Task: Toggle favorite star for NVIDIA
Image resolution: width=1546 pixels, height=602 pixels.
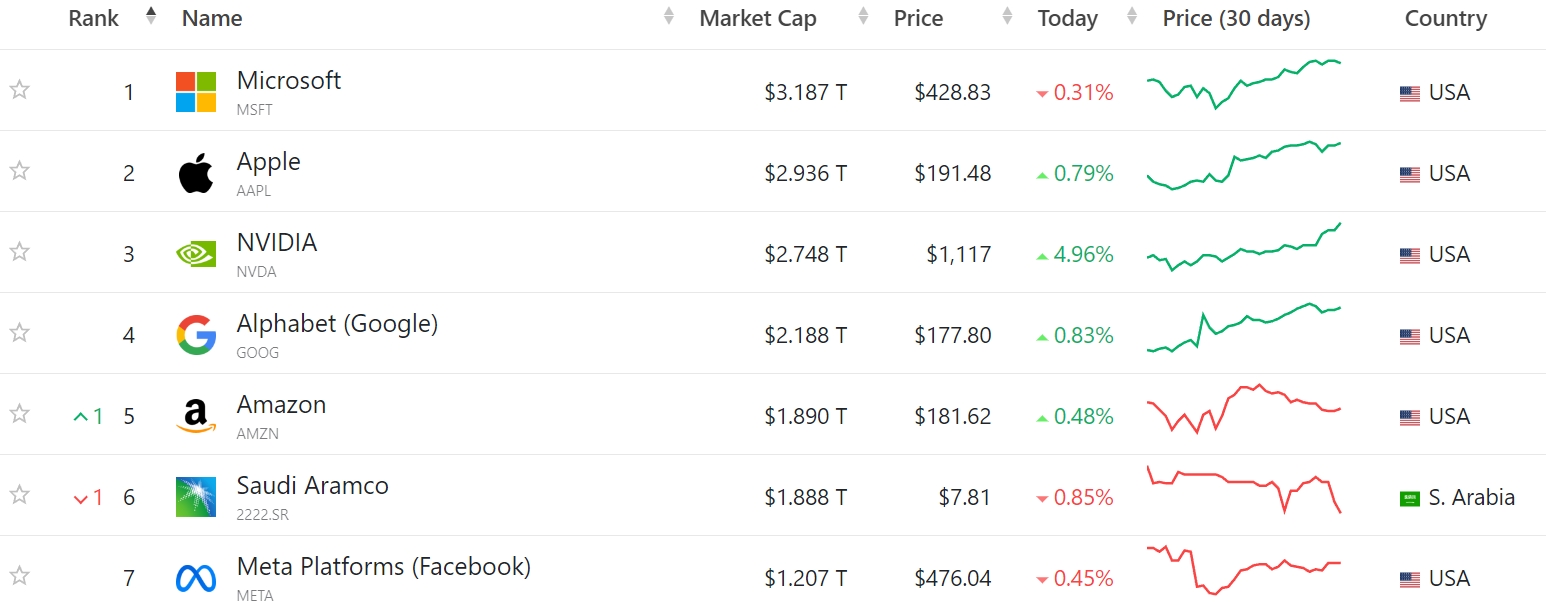Action: pos(19,252)
